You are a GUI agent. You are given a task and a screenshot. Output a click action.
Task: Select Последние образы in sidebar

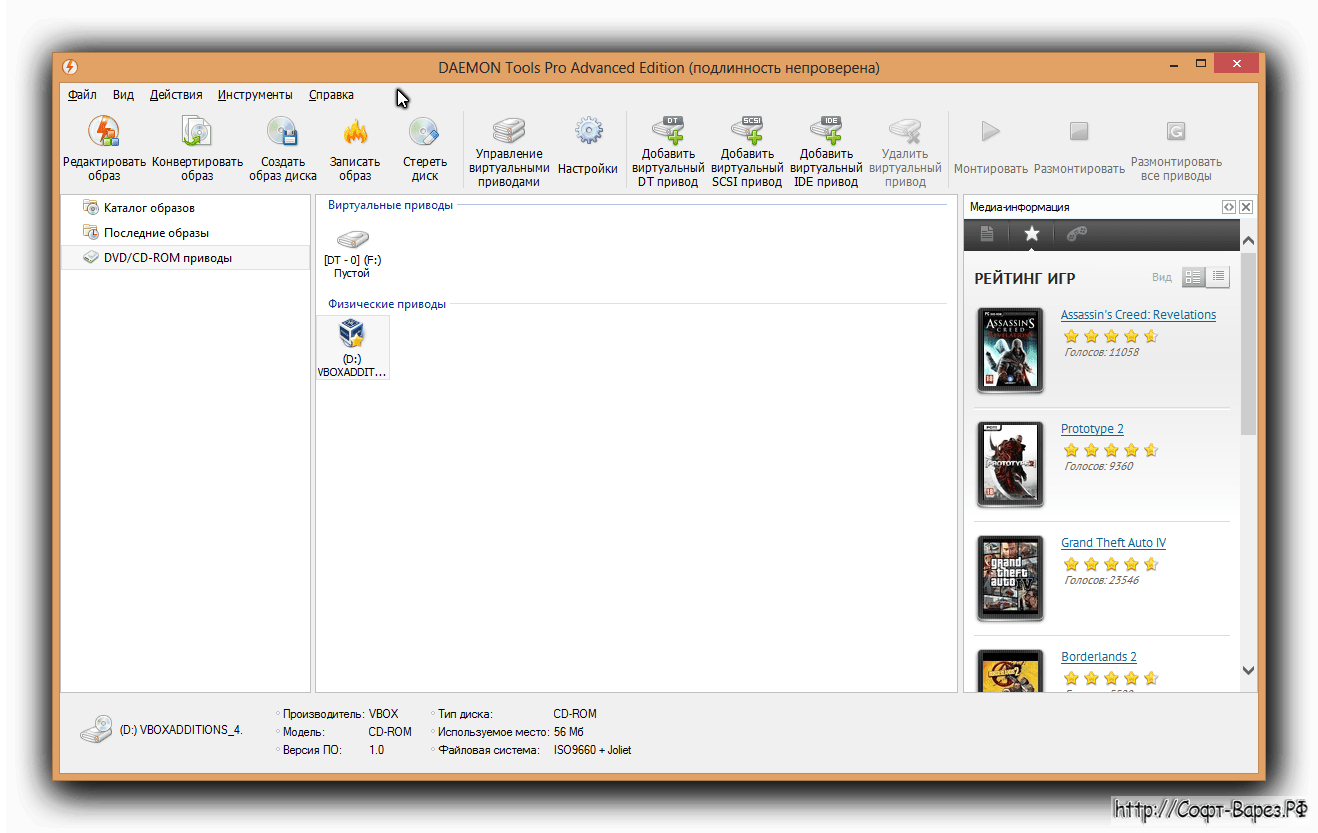click(186, 233)
